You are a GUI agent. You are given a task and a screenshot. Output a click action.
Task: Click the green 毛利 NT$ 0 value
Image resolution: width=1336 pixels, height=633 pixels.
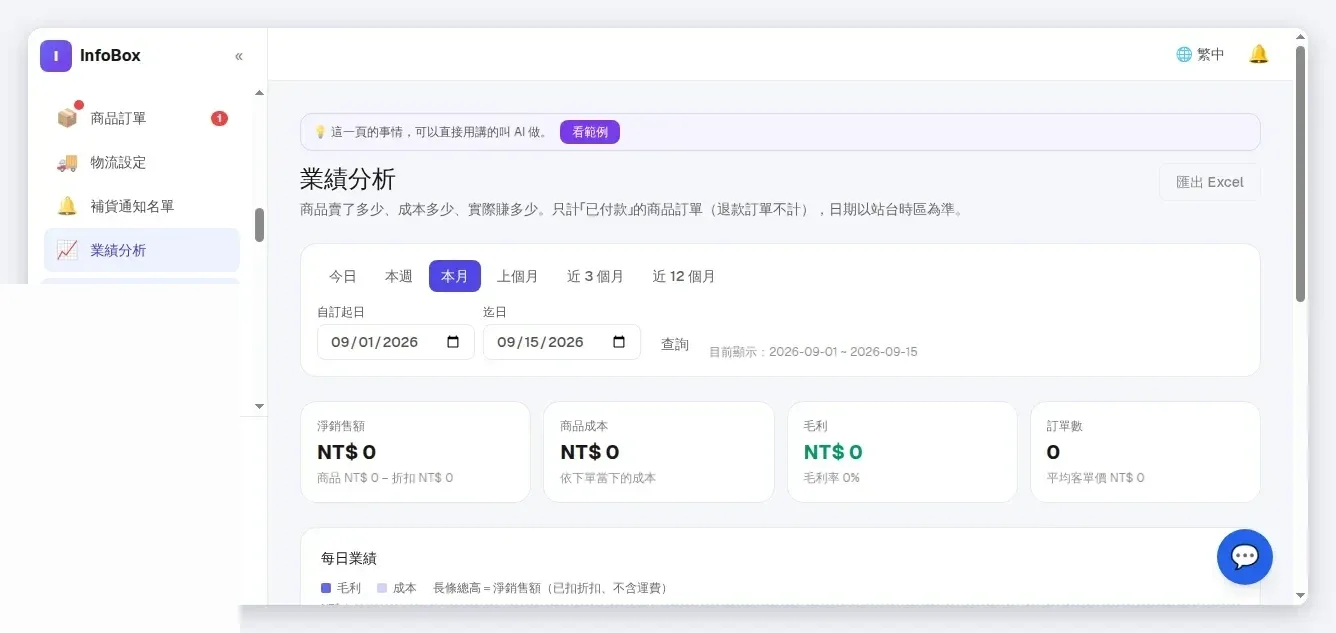point(833,452)
